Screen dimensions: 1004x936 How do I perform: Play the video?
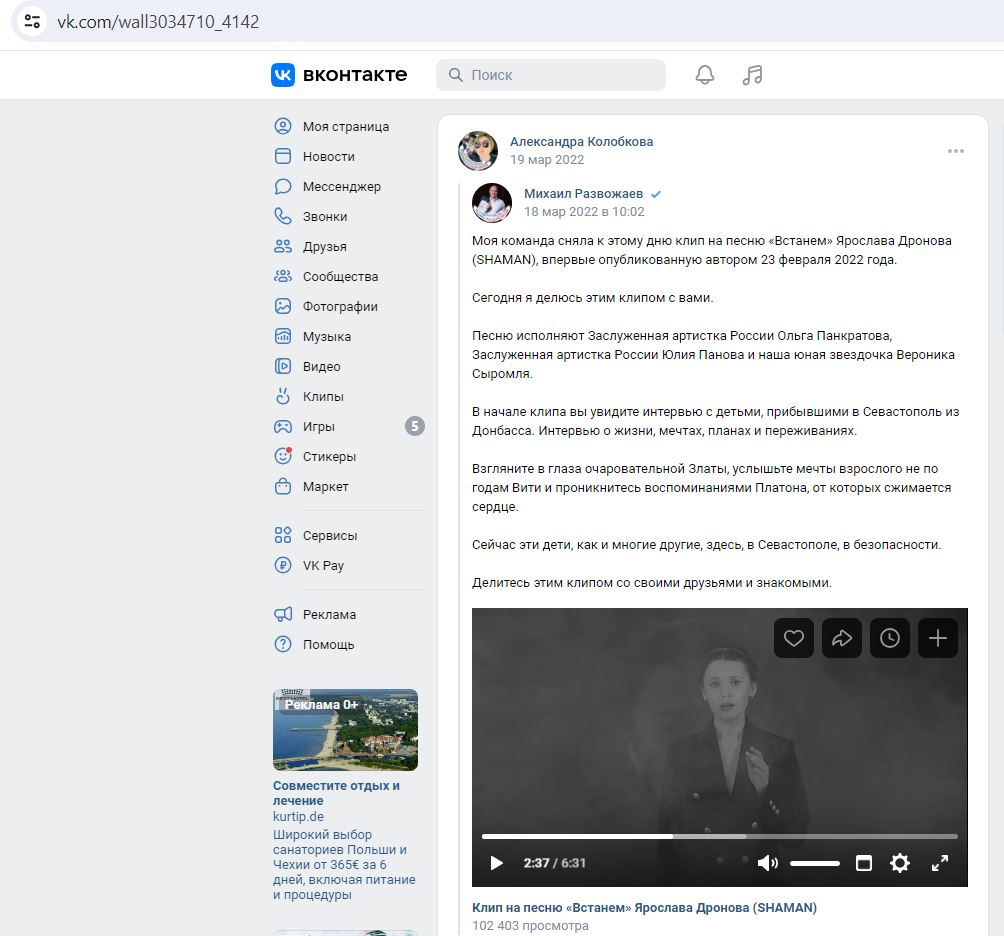(496, 863)
